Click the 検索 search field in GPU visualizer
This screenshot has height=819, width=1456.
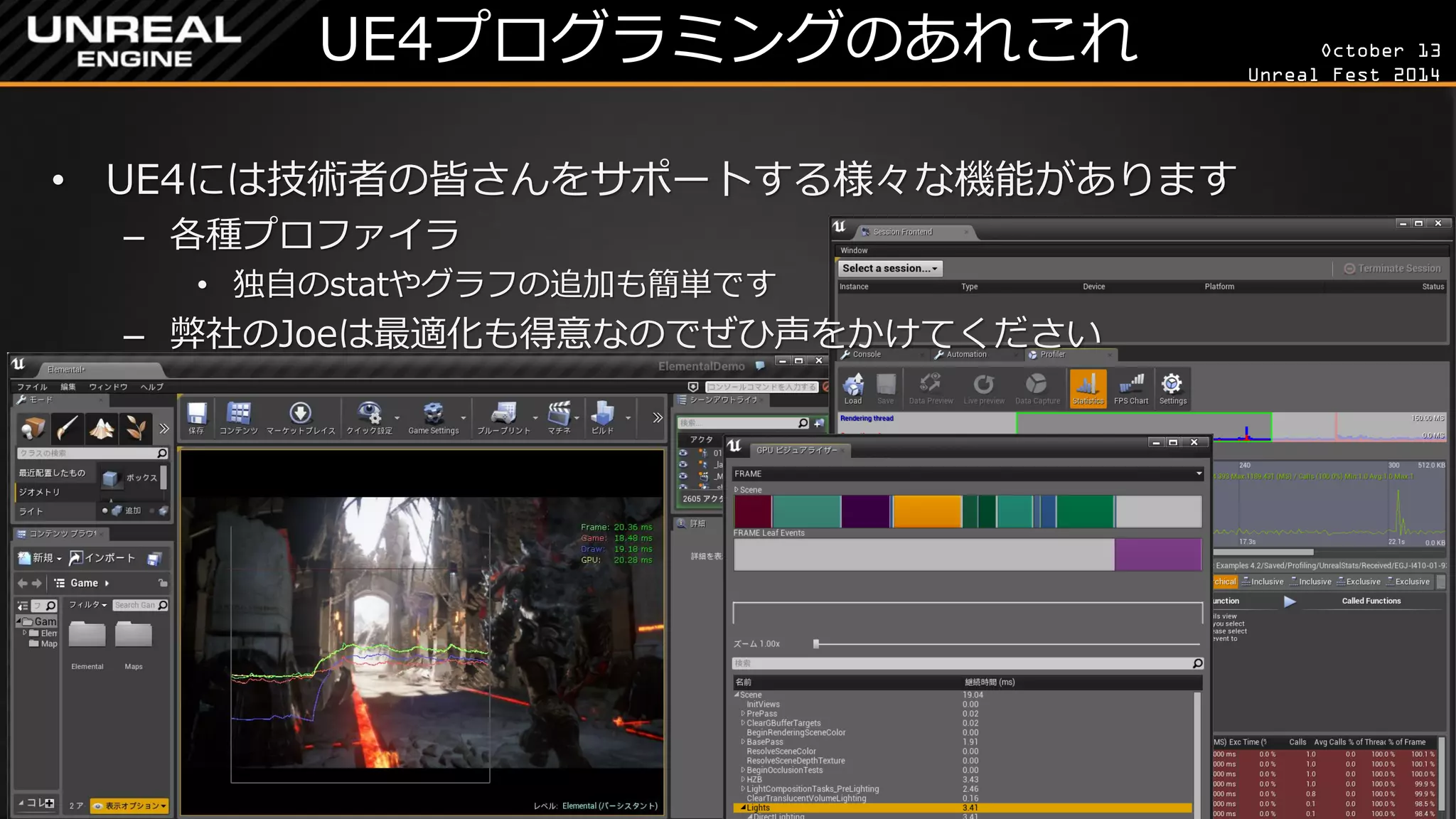tap(968, 663)
